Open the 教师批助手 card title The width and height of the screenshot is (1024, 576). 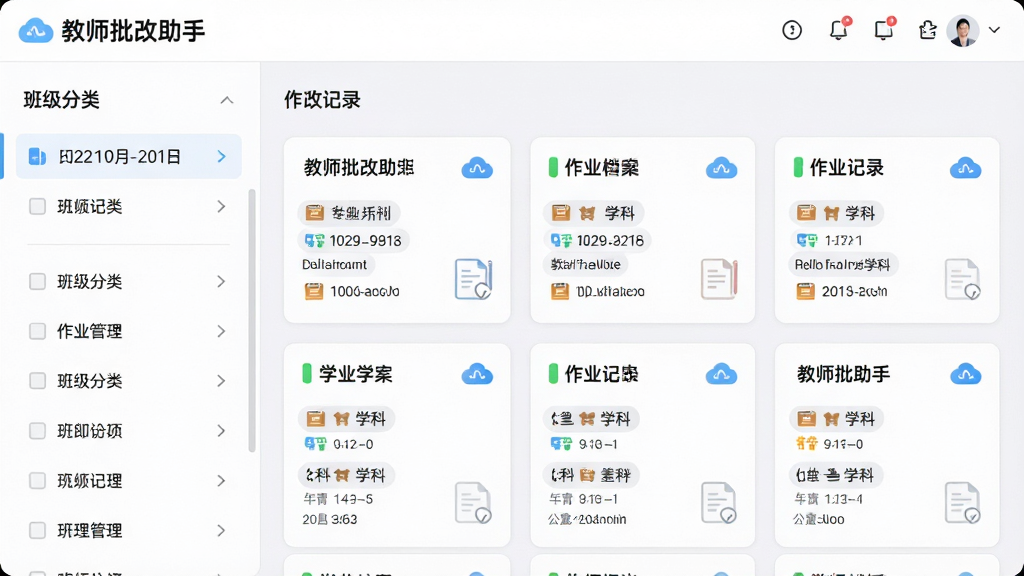[x=843, y=374]
